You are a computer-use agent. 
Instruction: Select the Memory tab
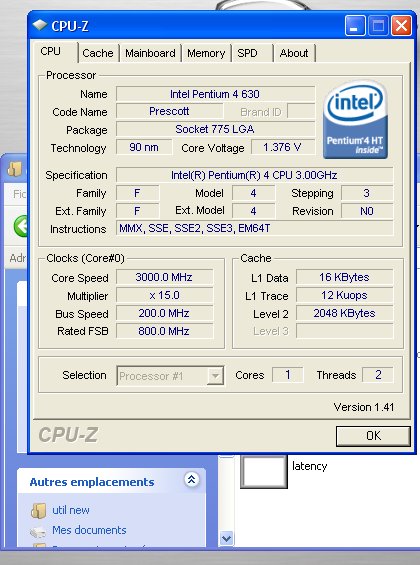tap(206, 53)
